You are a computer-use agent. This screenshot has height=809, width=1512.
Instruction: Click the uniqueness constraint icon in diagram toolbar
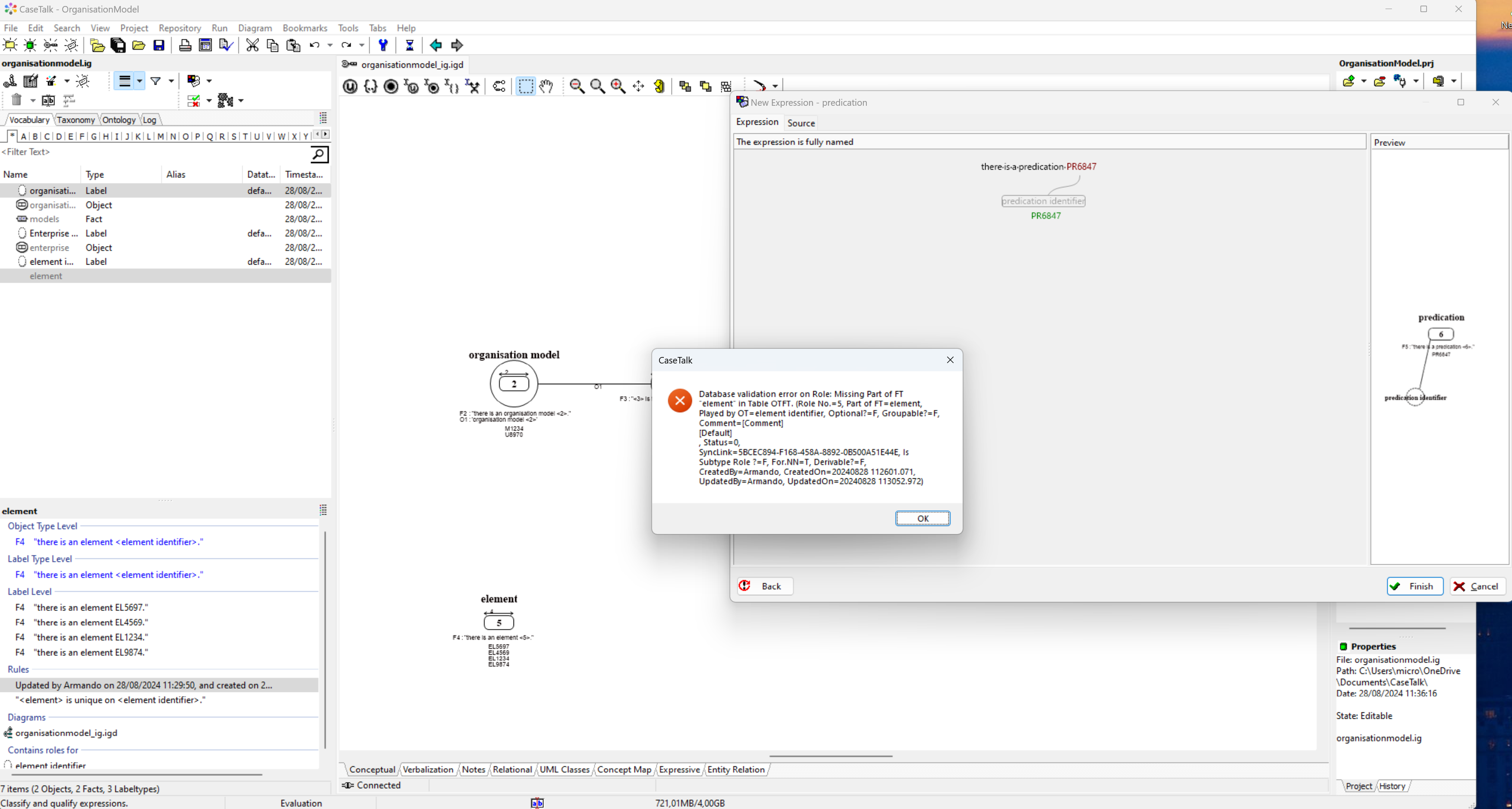[350, 87]
